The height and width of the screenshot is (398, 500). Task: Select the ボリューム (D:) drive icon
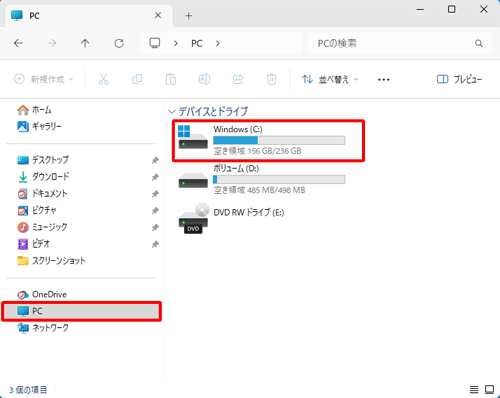[193, 180]
